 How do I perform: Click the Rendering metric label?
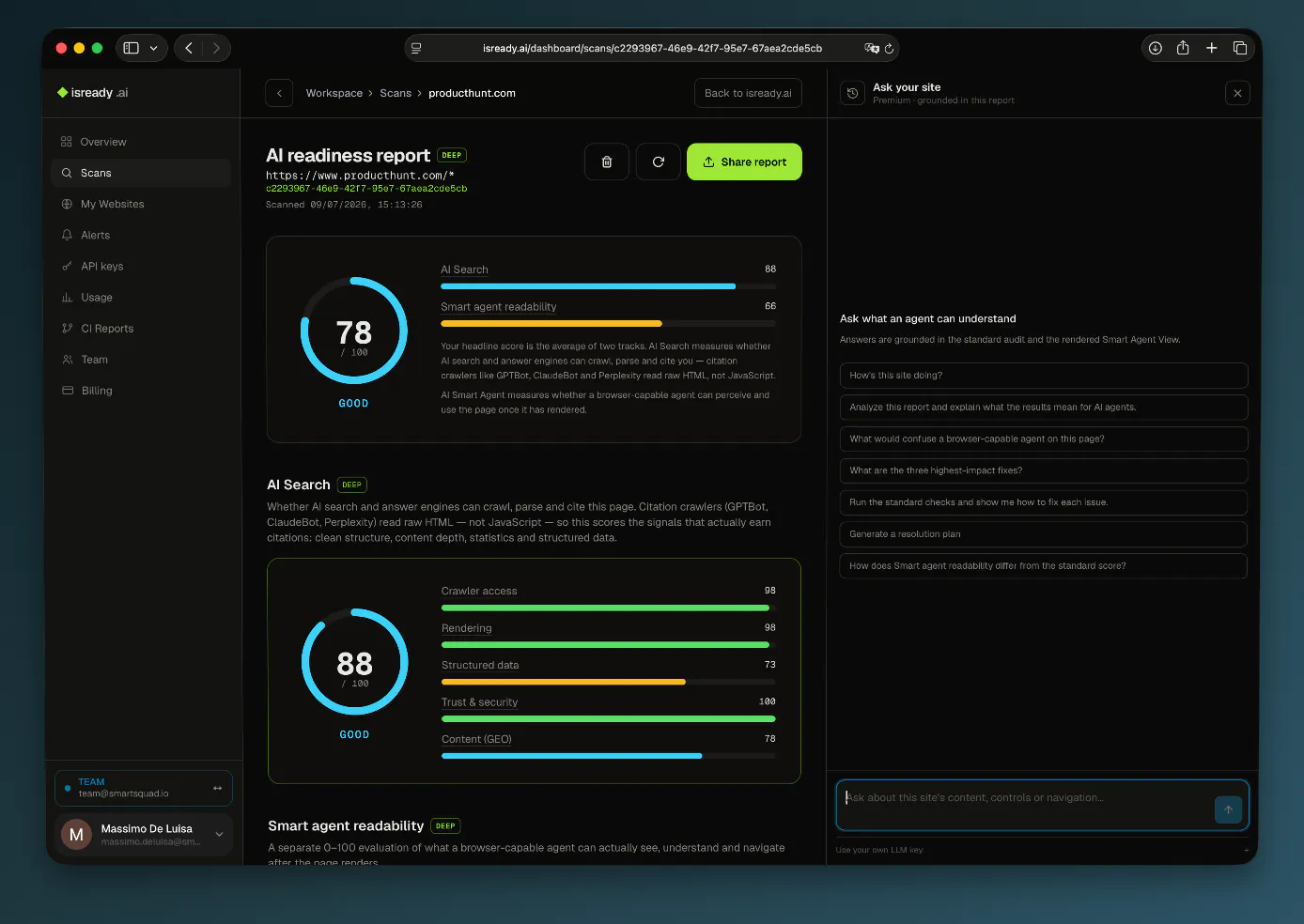(467, 628)
